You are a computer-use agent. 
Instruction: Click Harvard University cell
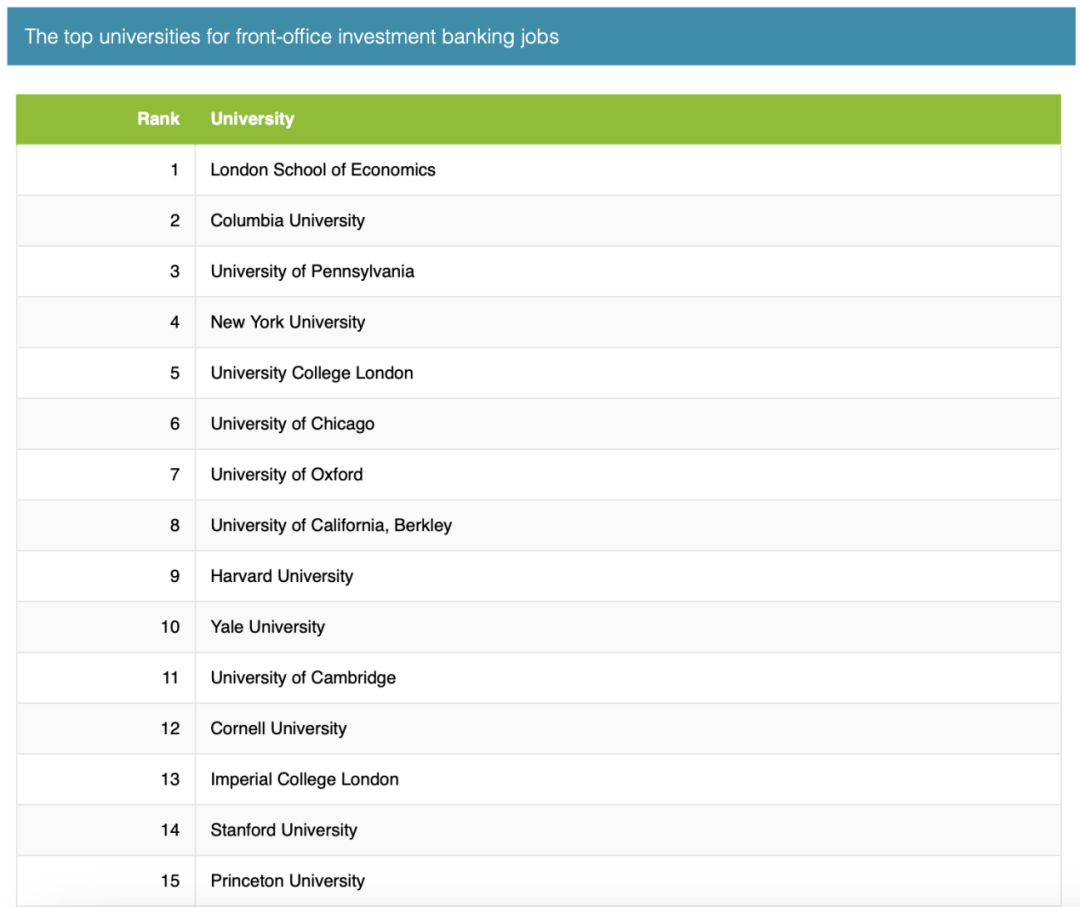point(627,576)
